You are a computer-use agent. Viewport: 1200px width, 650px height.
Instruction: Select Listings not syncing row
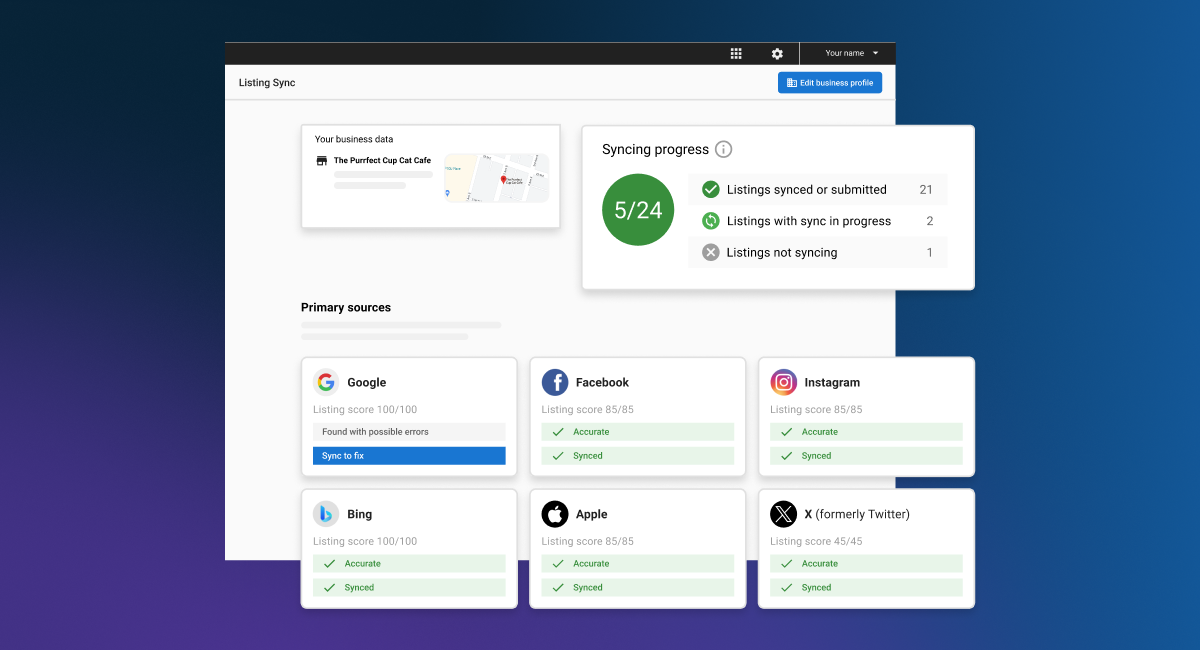pyautogui.click(x=817, y=252)
